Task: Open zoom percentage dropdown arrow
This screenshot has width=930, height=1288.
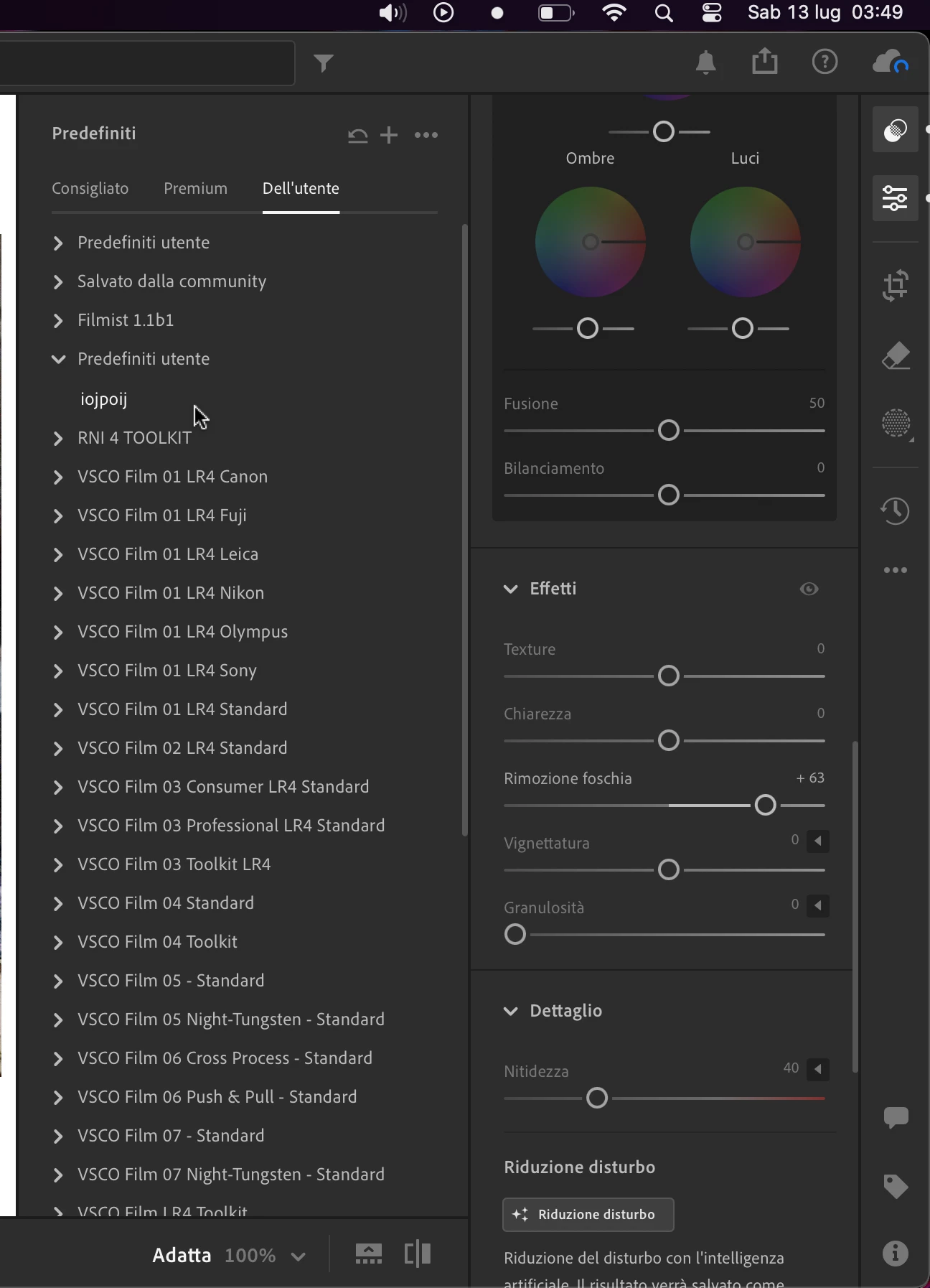Action: [x=299, y=1256]
